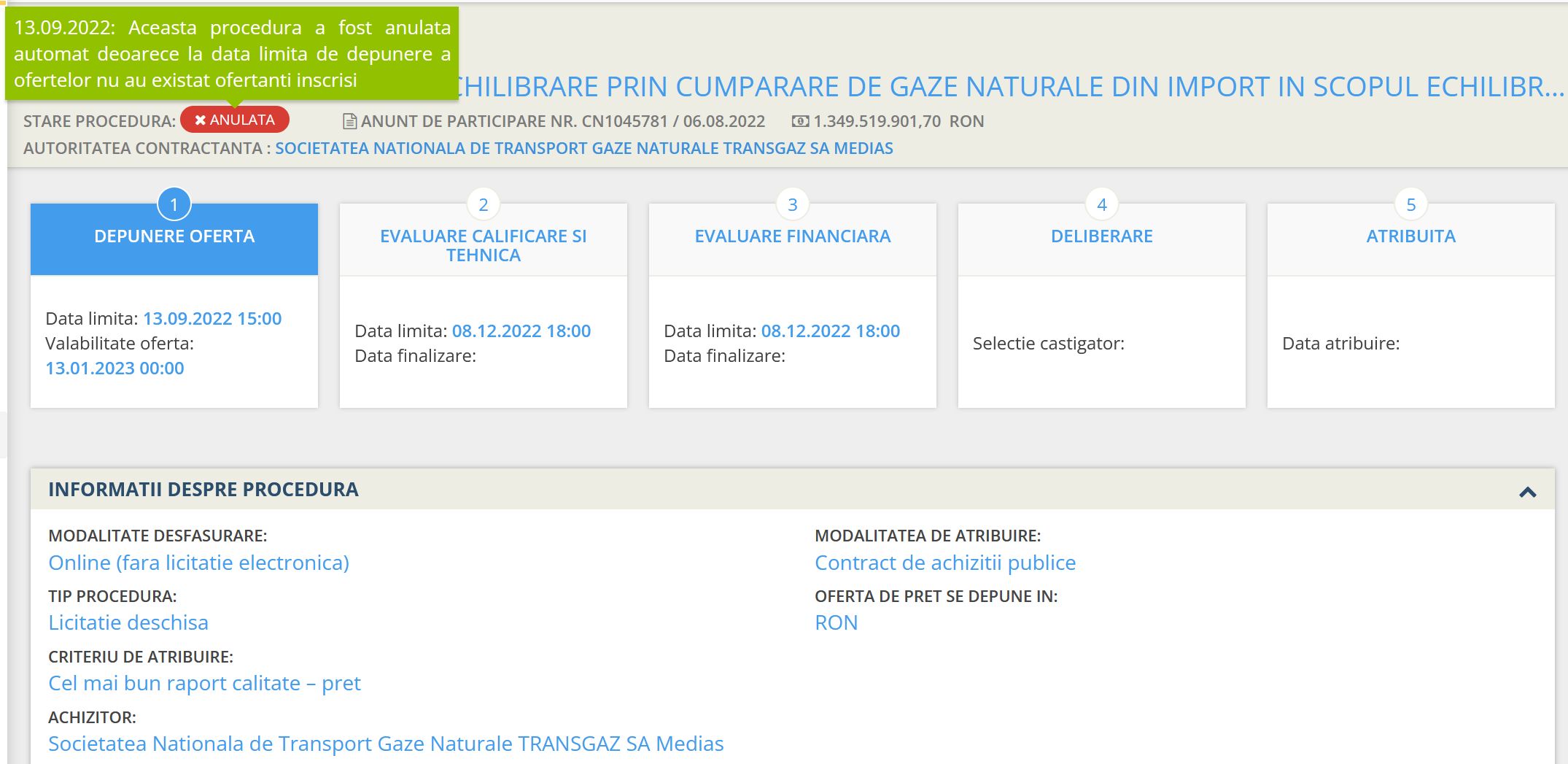Open the Deliberare stage
The width and height of the screenshot is (1568, 764).
coord(1102,237)
